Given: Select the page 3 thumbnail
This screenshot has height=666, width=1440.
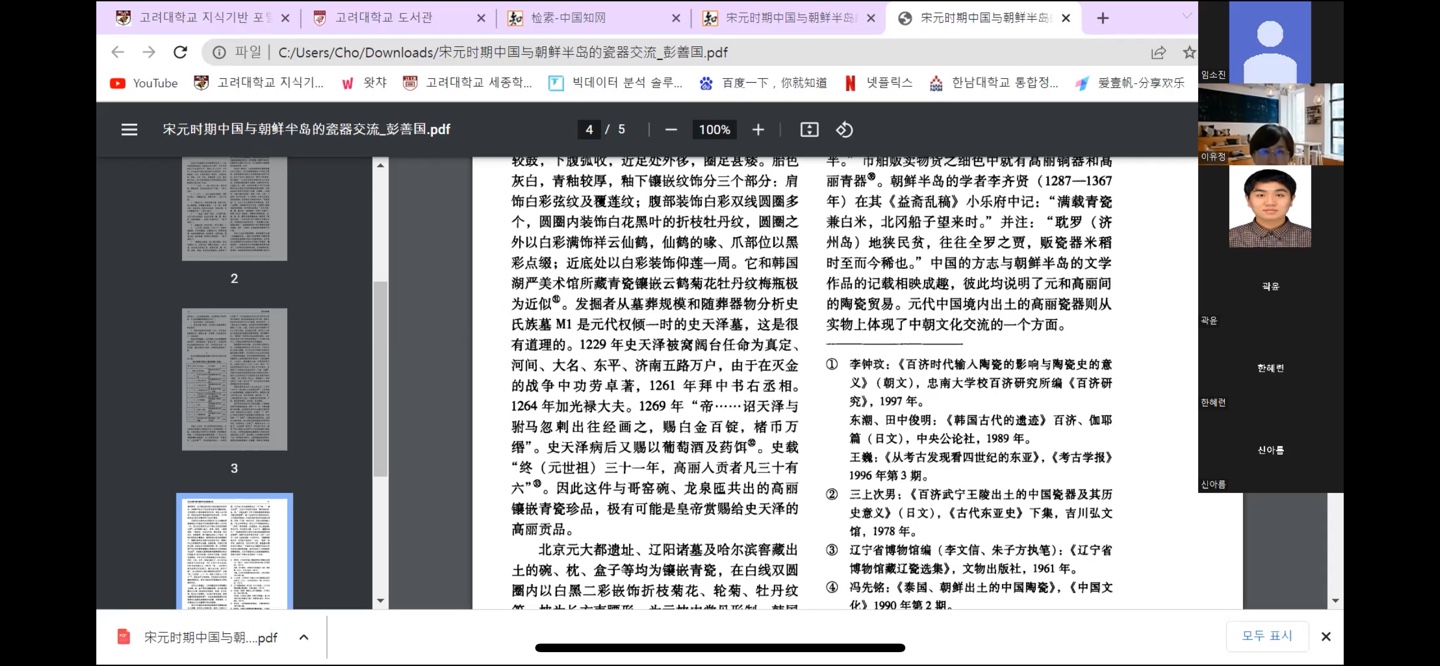Looking at the screenshot, I should point(234,378).
